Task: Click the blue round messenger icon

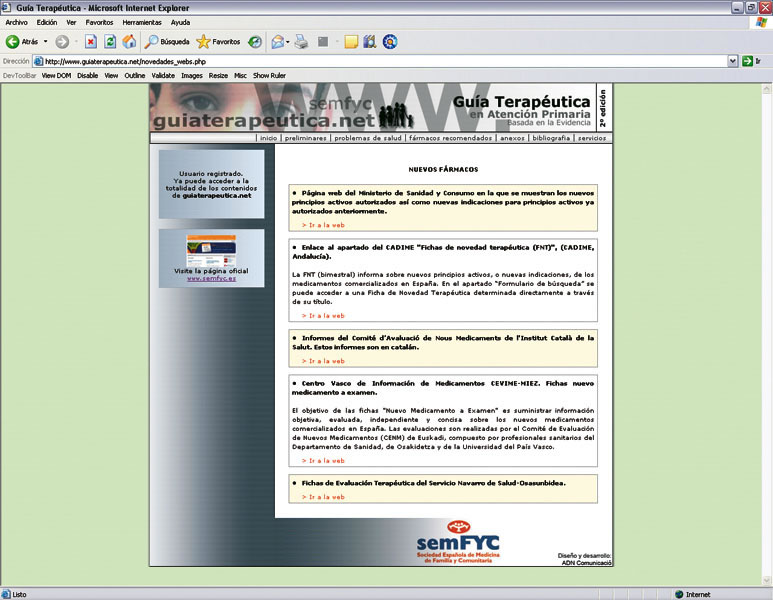Action: (390, 42)
